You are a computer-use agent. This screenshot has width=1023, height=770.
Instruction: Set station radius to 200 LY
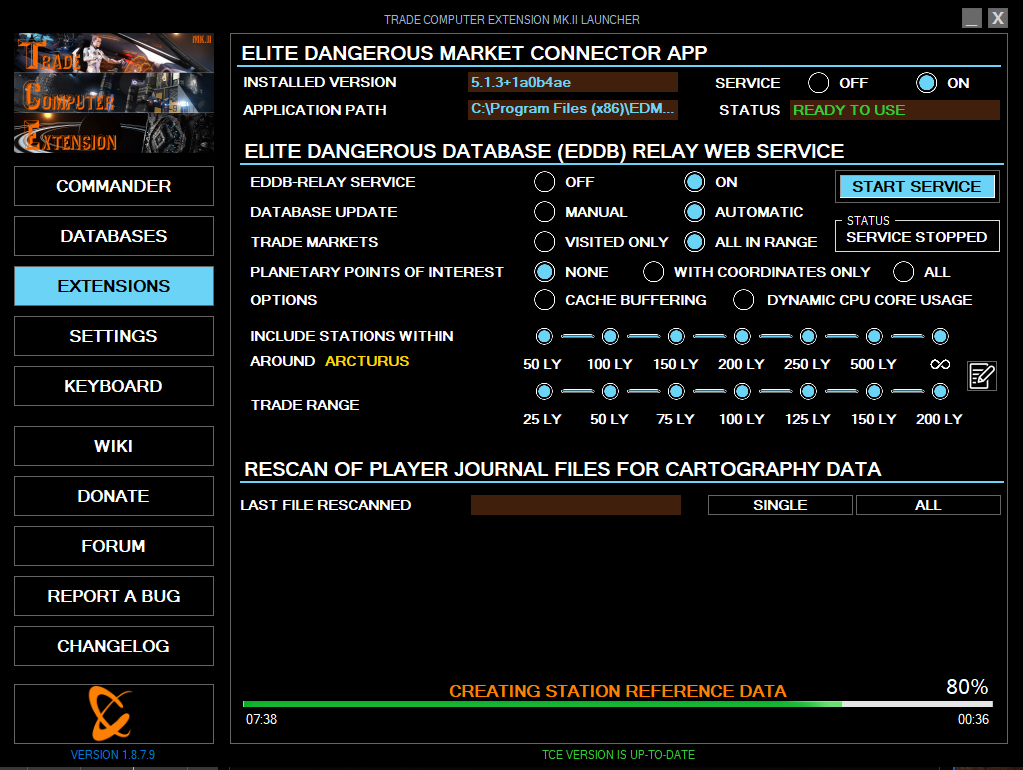[742, 336]
